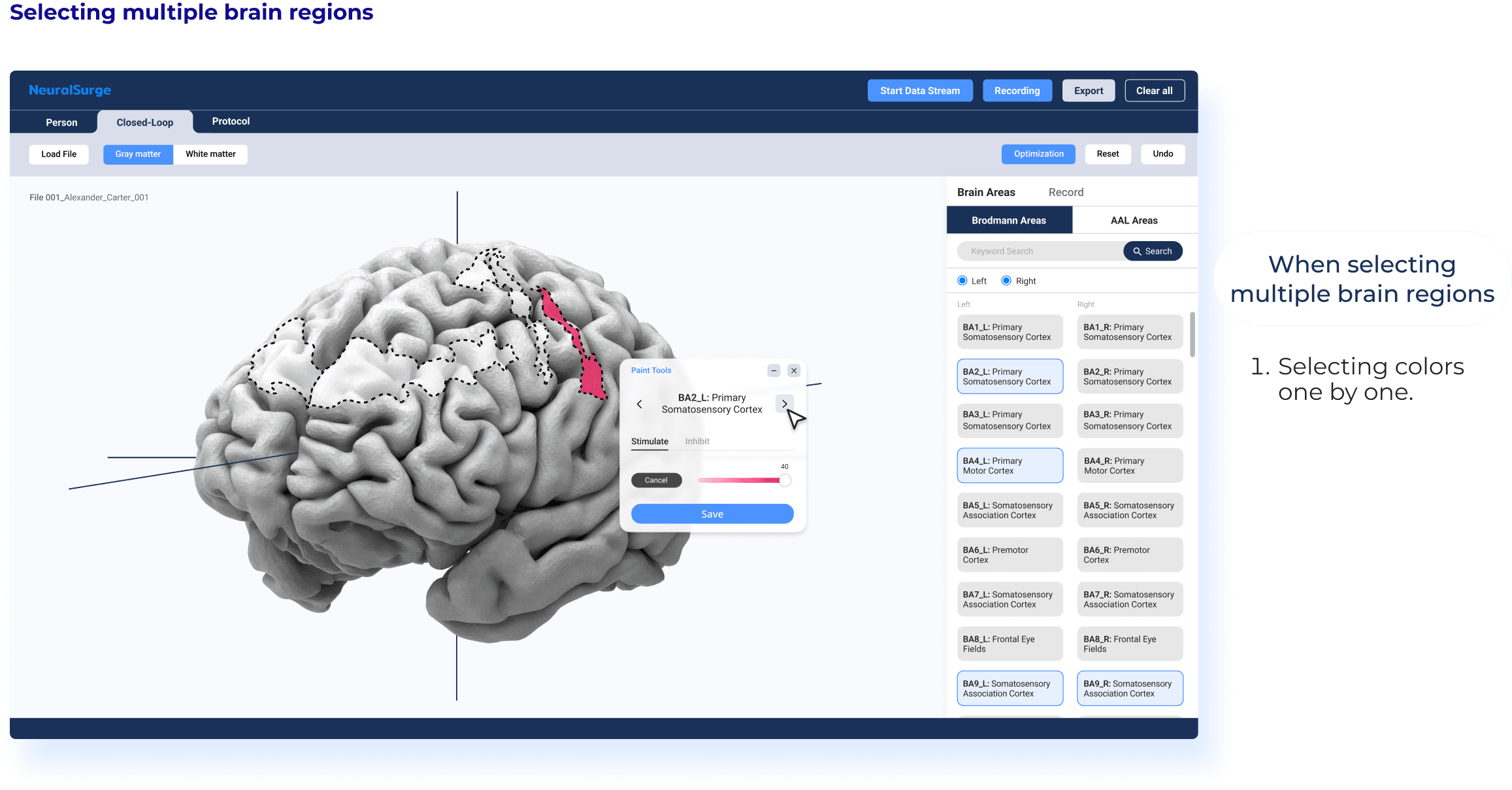1512x790 pixels.
Task: Open the AAL Areas tab
Action: (1134, 220)
